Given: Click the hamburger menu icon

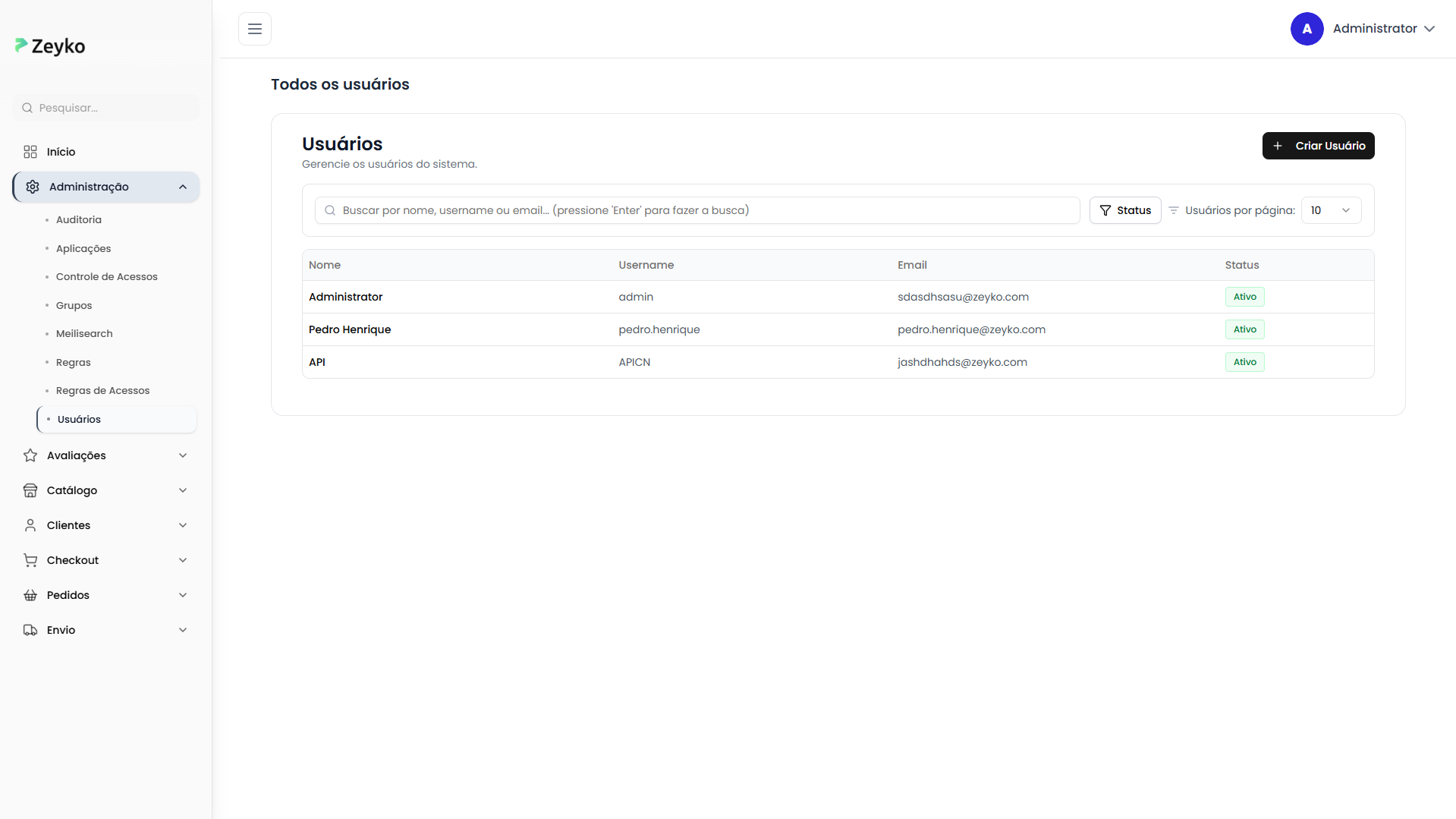Looking at the screenshot, I should pyautogui.click(x=255, y=29).
